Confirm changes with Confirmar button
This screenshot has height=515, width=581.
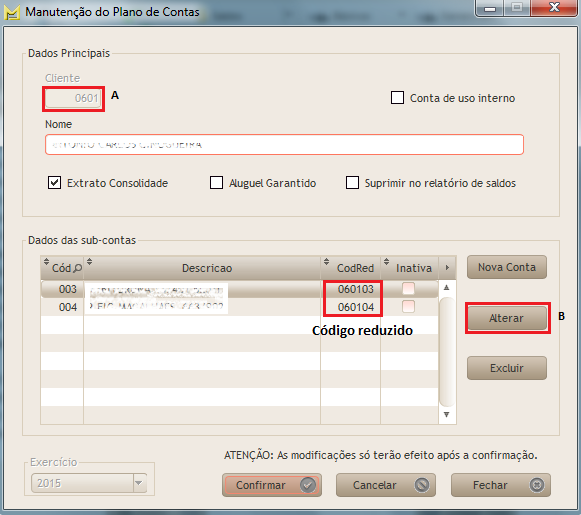(272, 485)
